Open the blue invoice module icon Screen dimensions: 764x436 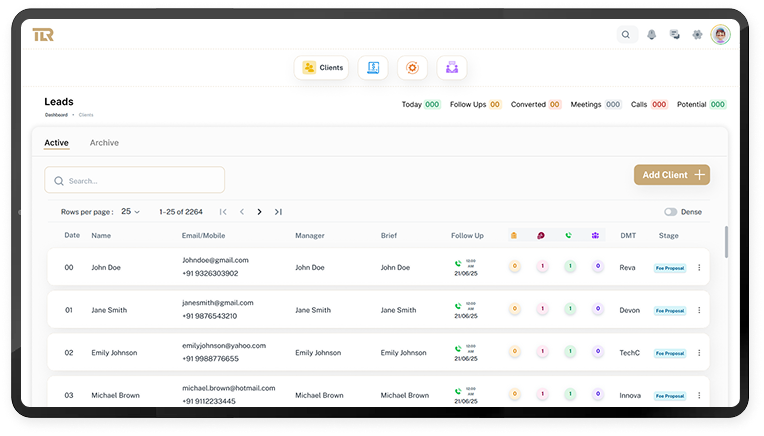(x=373, y=68)
